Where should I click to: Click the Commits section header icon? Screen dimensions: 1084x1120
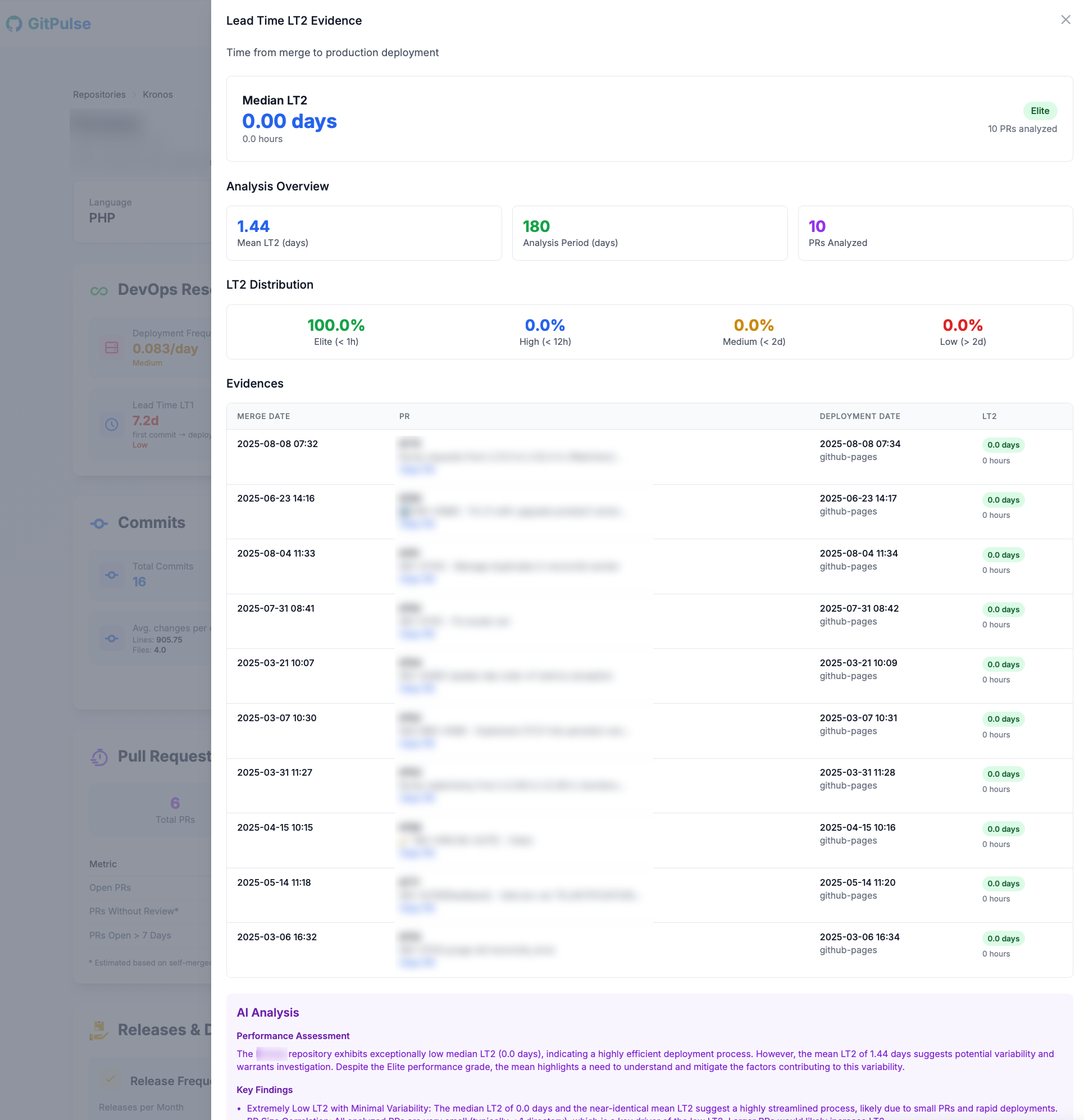pyautogui.click(x=99, y=523)
